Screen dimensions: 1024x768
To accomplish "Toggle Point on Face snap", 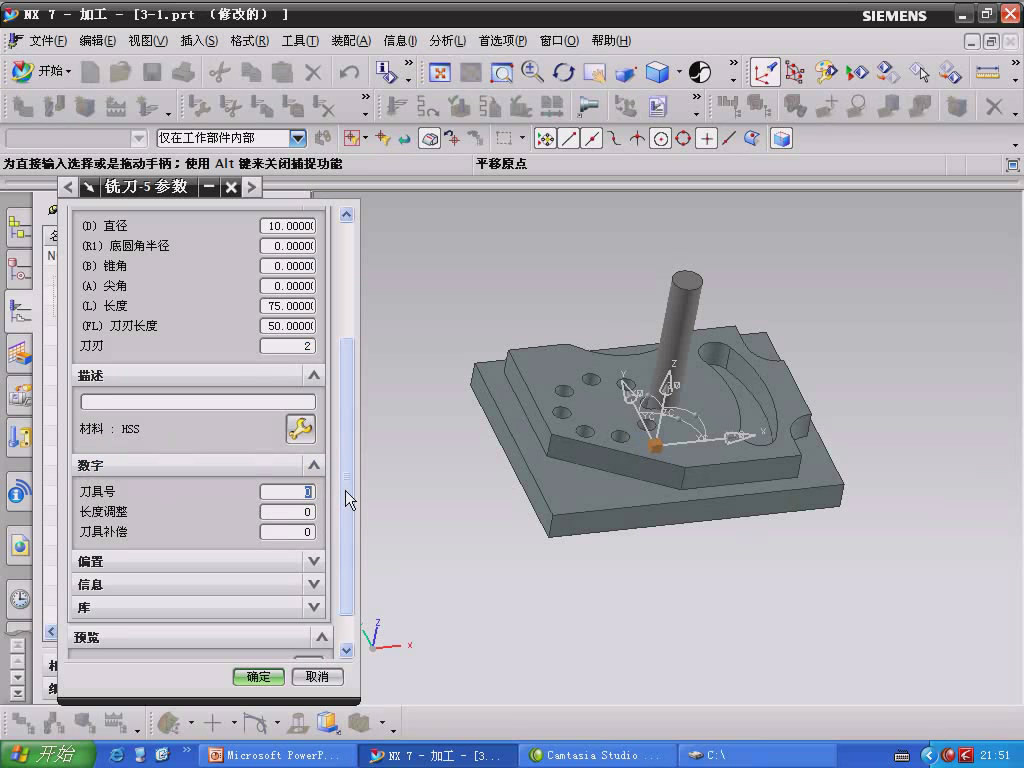I will (752, 138).
